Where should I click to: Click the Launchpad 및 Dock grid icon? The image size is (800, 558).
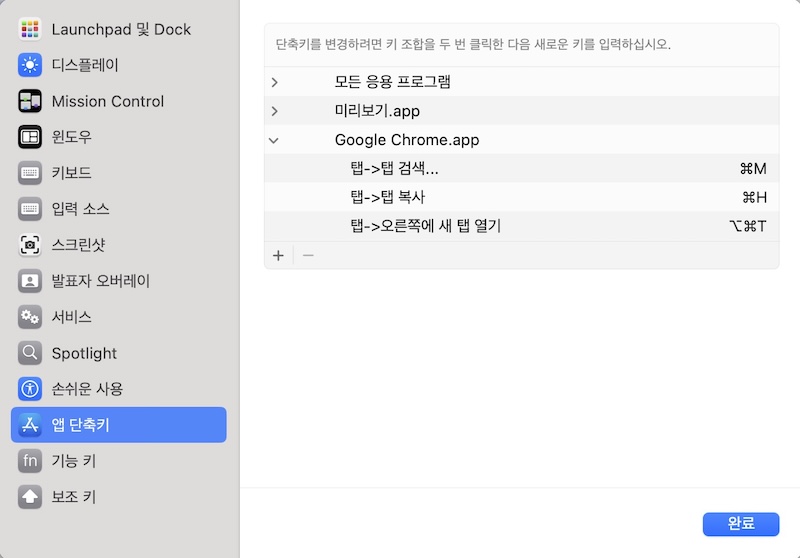(30, 29)
